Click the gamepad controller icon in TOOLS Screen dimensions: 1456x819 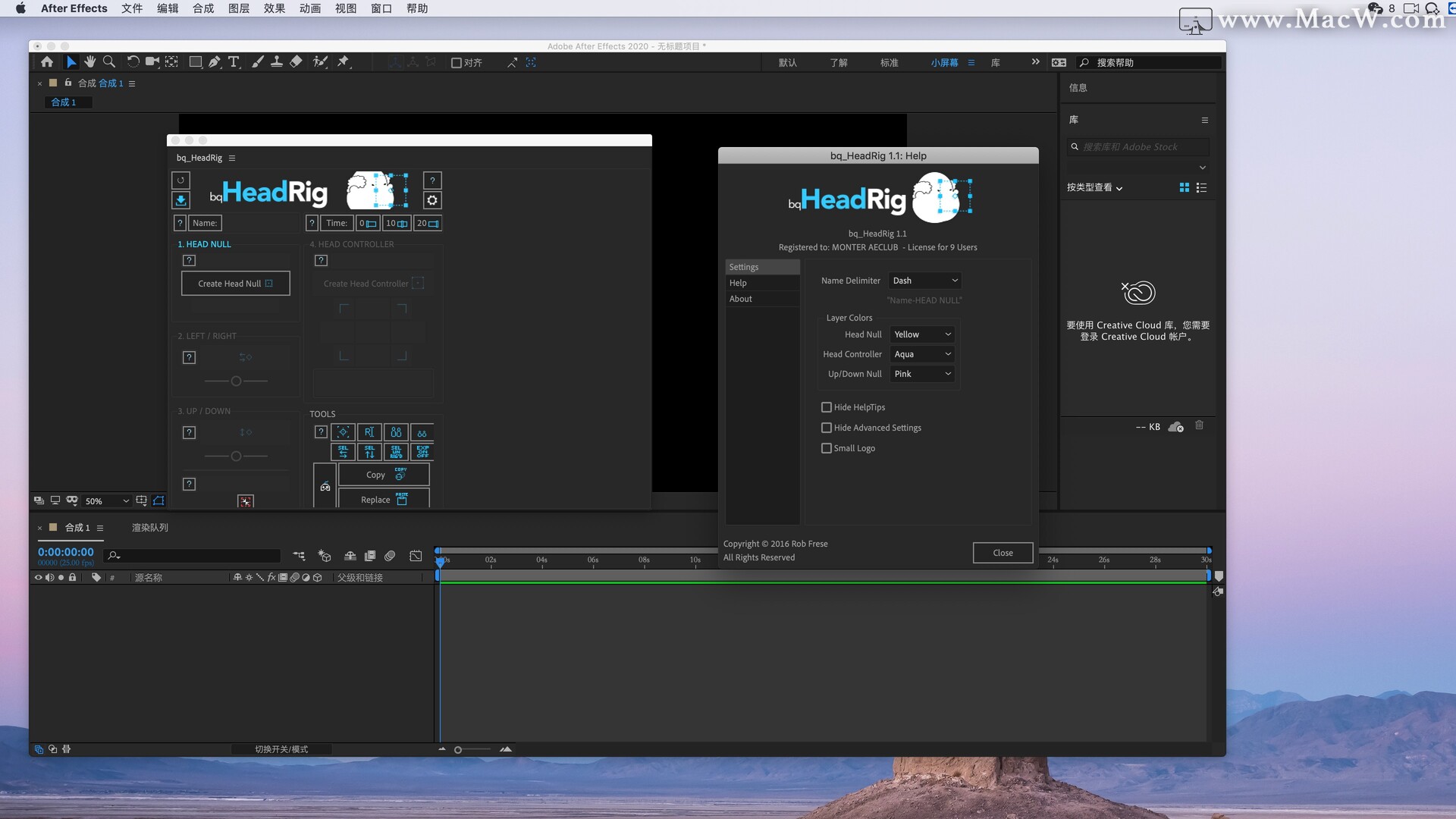coord(325,487)
